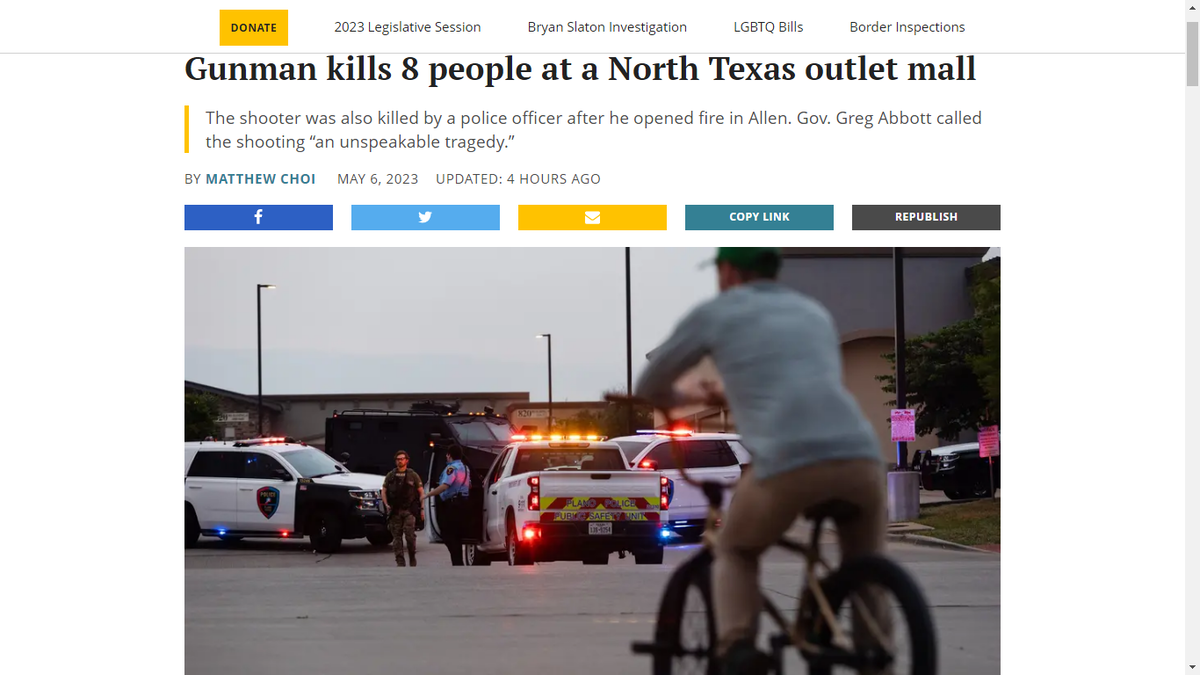Click the article photo of police vehicles
1200x675 pixels.
pos(592,461)
